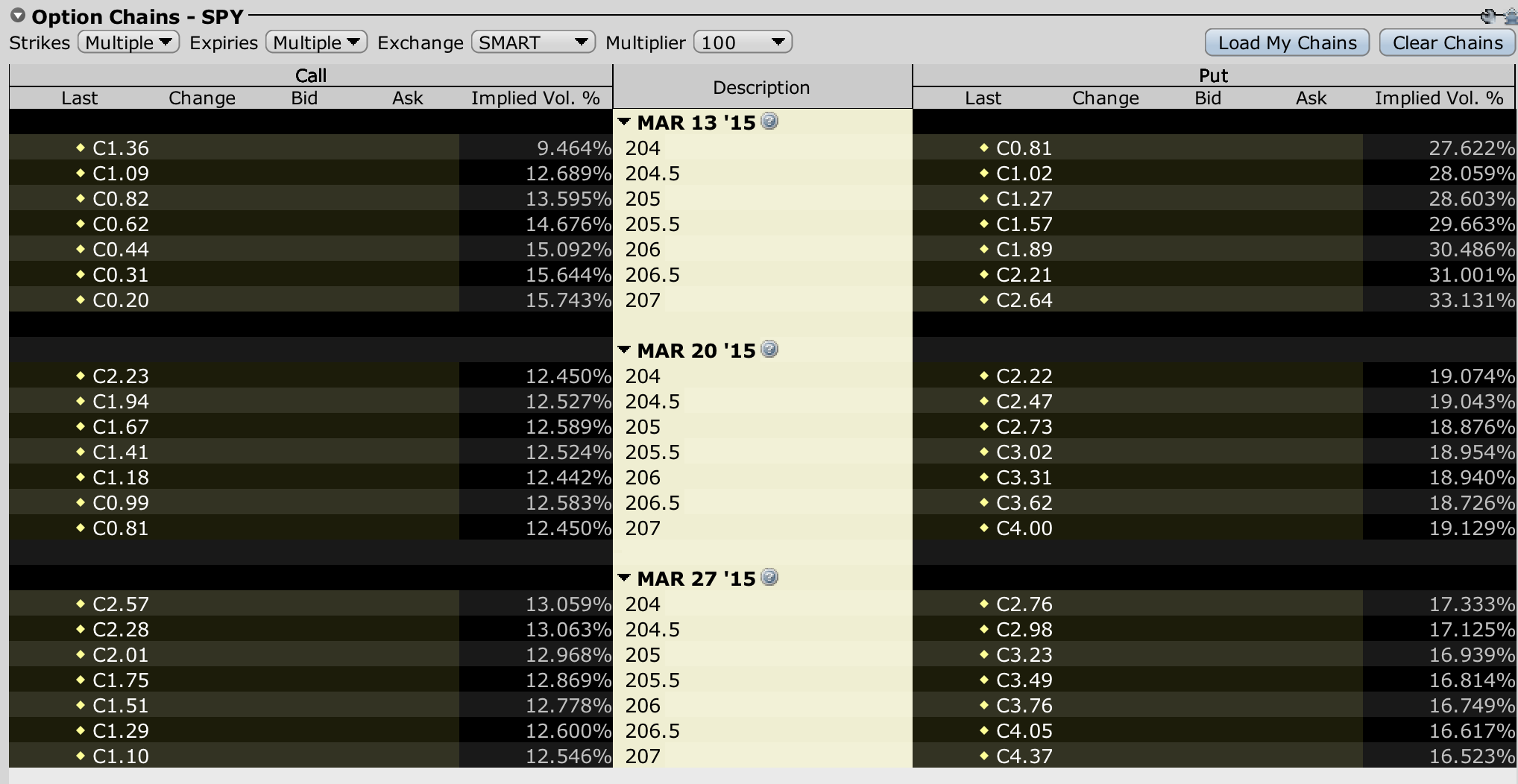The height and width of the screenshot is (784, 1518).
Task: Click the Call section header
Action: click(311, 75)
